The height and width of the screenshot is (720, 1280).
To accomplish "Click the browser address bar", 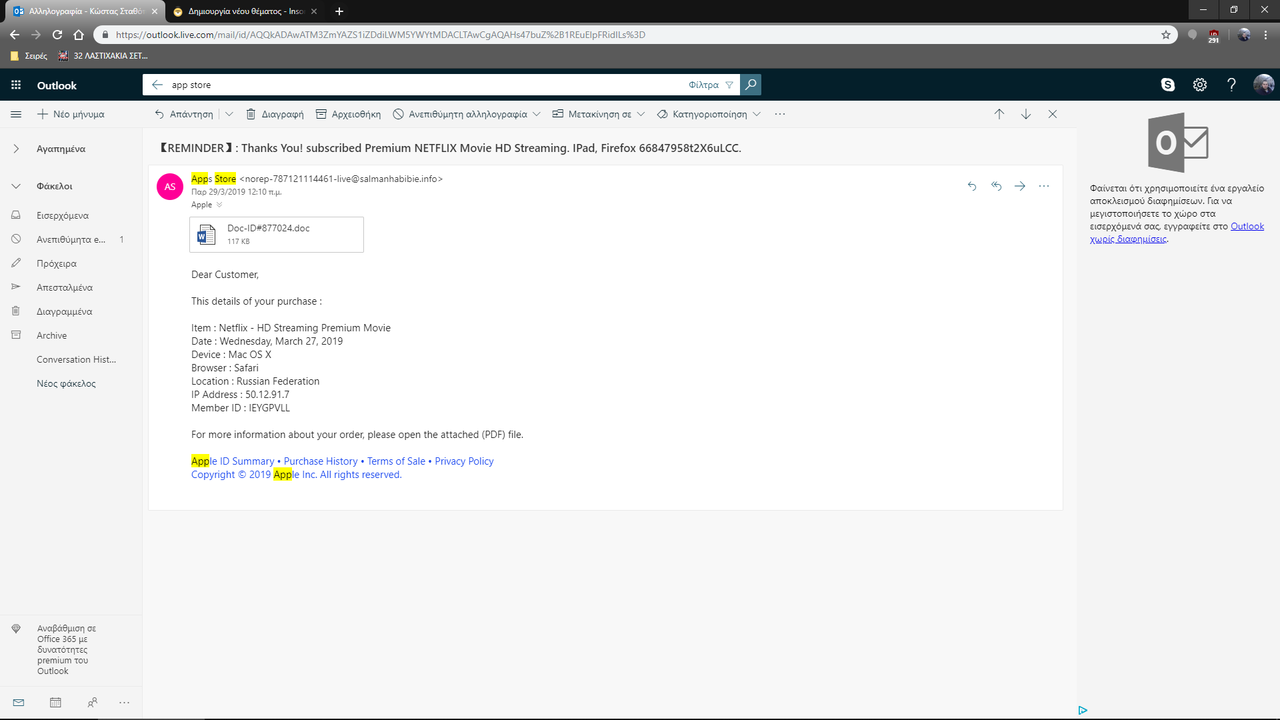I will point(630,34).
